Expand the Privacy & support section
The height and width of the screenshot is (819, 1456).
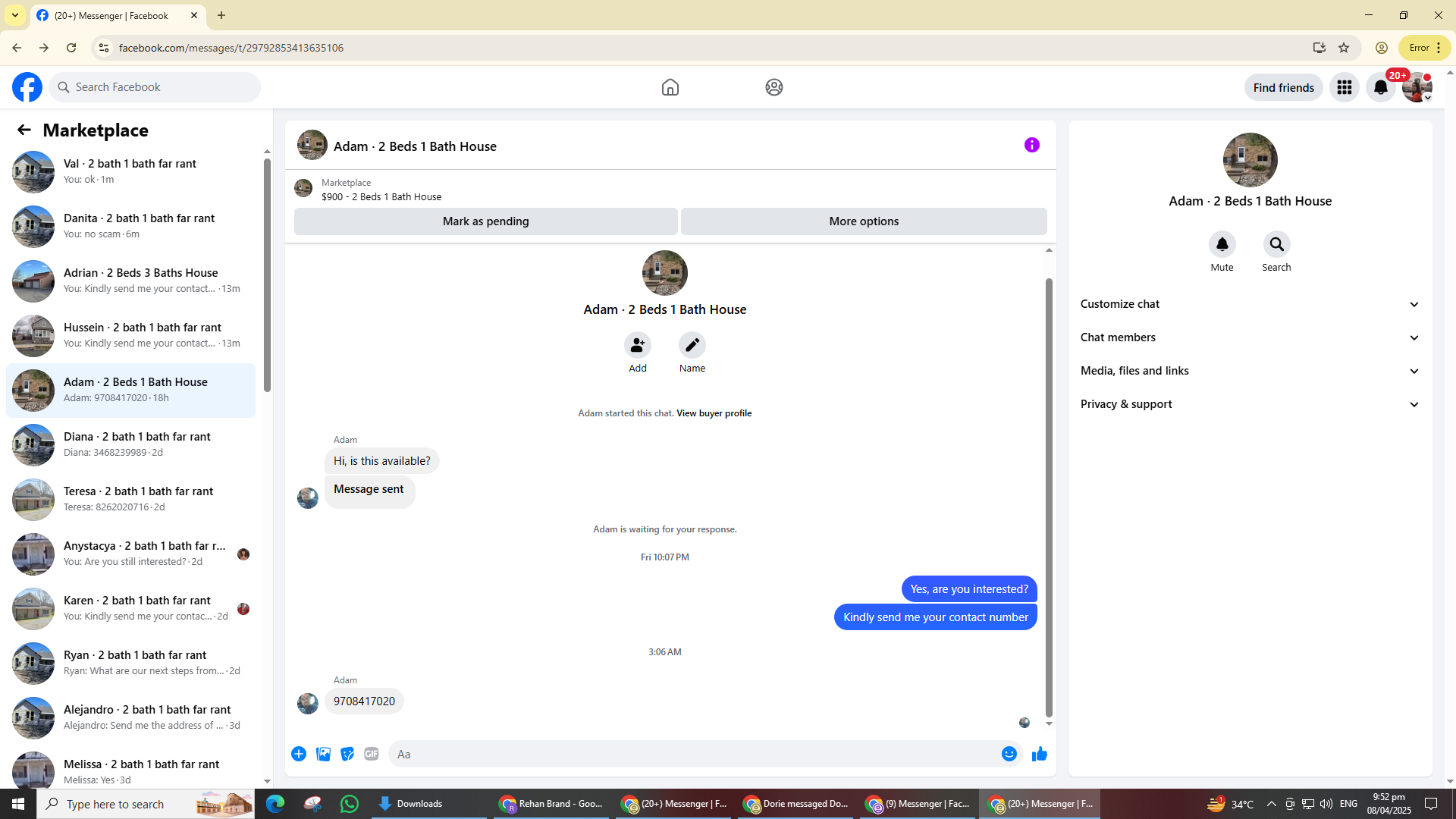click(1249, 404)
